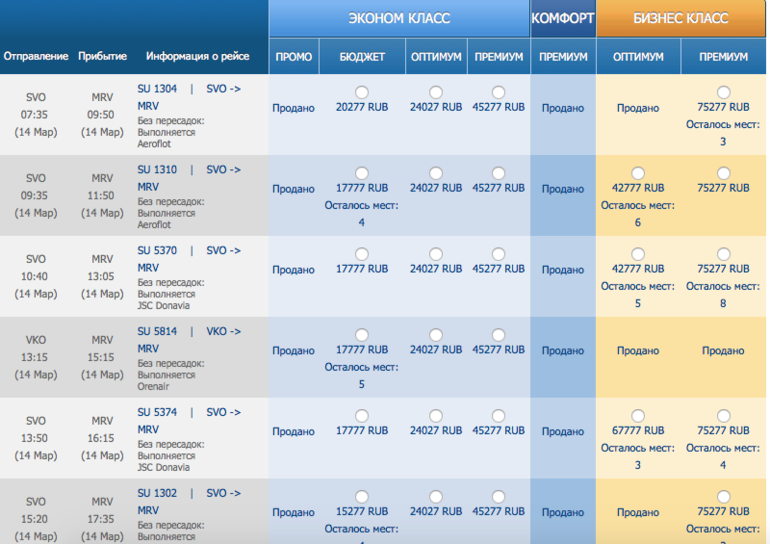The height and width of the screenshot is (544, 770).
Task: Click the ЭКОНОМ КЛАСС header tab
Action: coord(399,18)
